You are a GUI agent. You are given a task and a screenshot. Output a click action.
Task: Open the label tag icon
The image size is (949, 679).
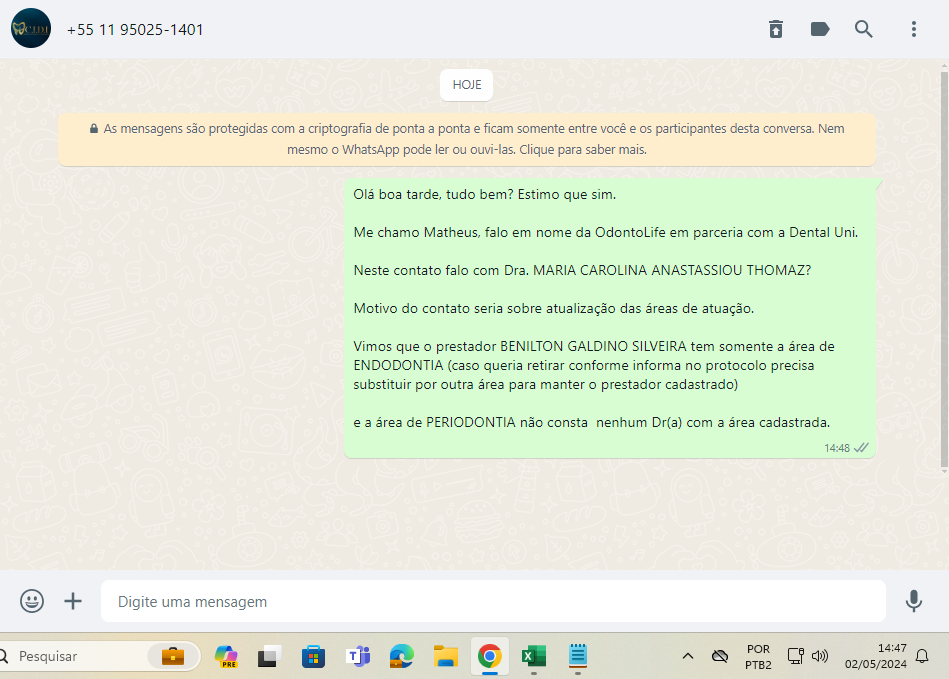tap(820, 29)
